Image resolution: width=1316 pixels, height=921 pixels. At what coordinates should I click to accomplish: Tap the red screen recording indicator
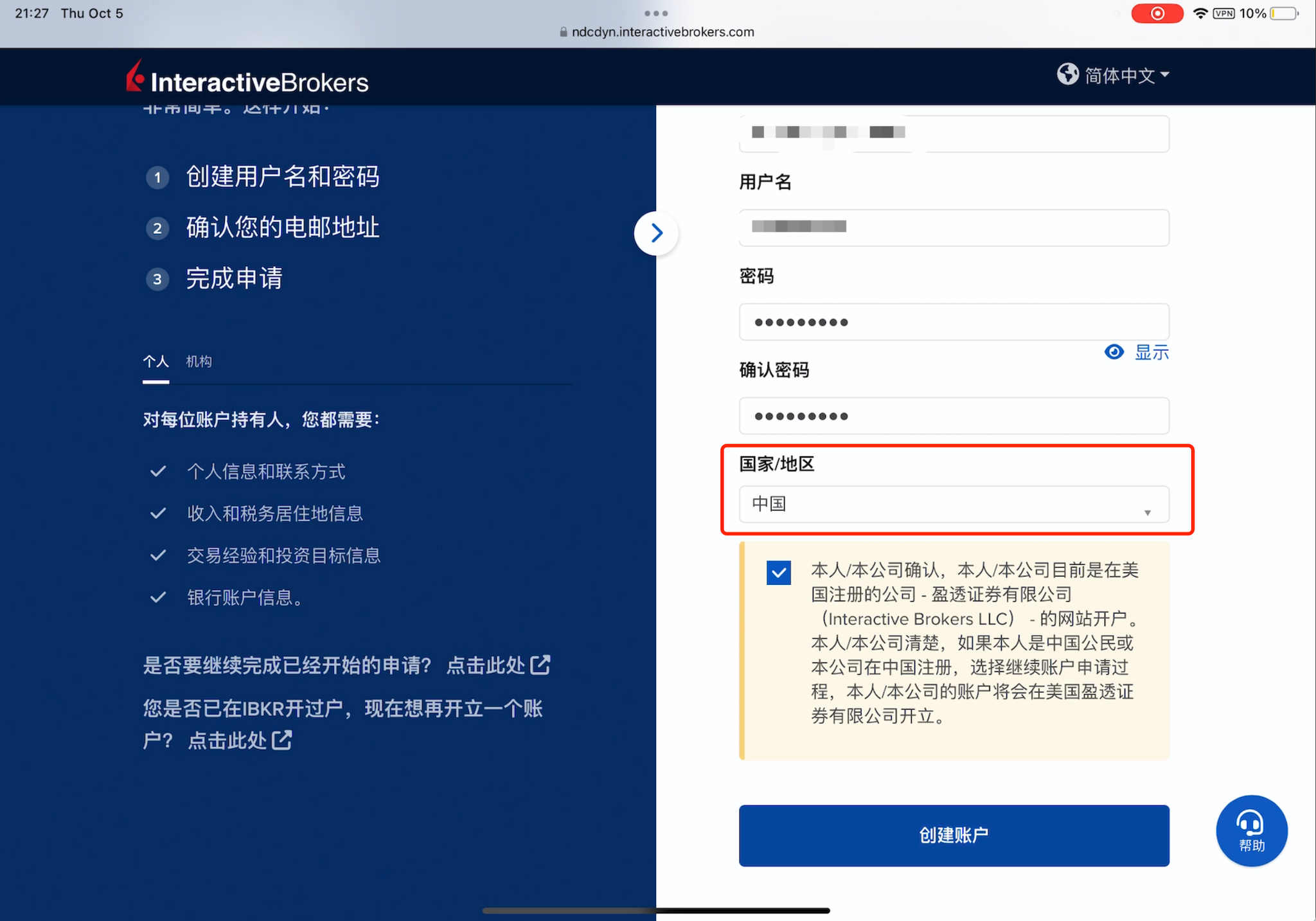point(1157,13)
